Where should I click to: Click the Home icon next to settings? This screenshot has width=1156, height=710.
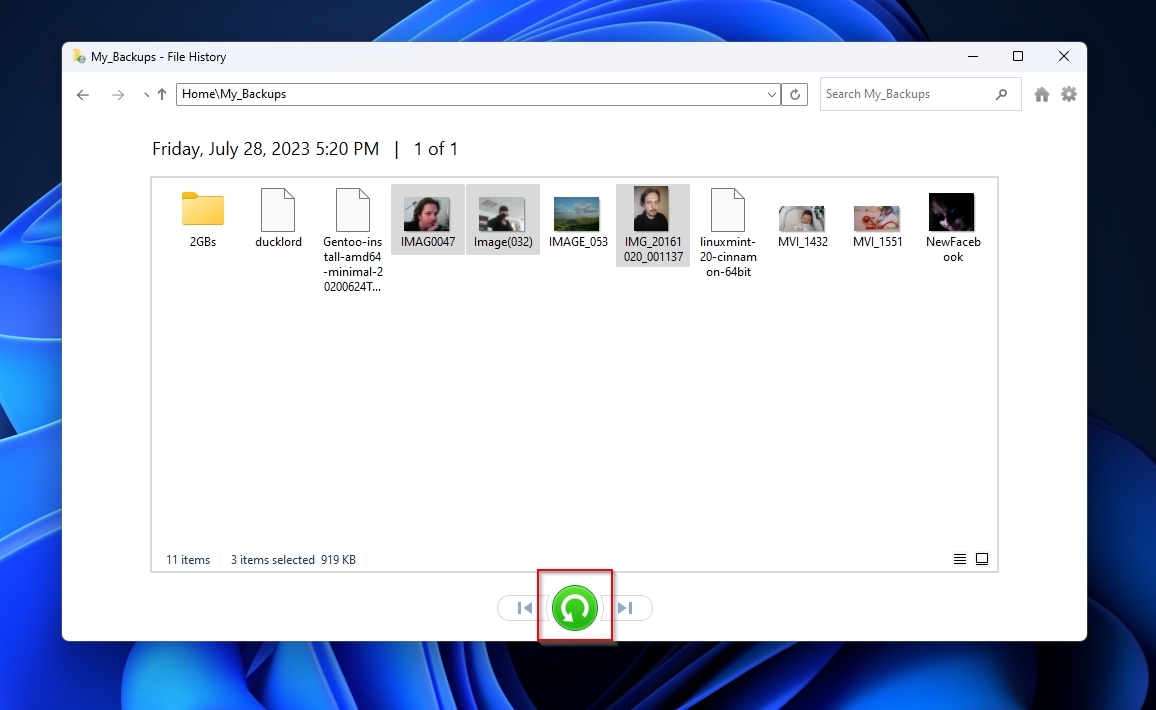[1040, 93]
